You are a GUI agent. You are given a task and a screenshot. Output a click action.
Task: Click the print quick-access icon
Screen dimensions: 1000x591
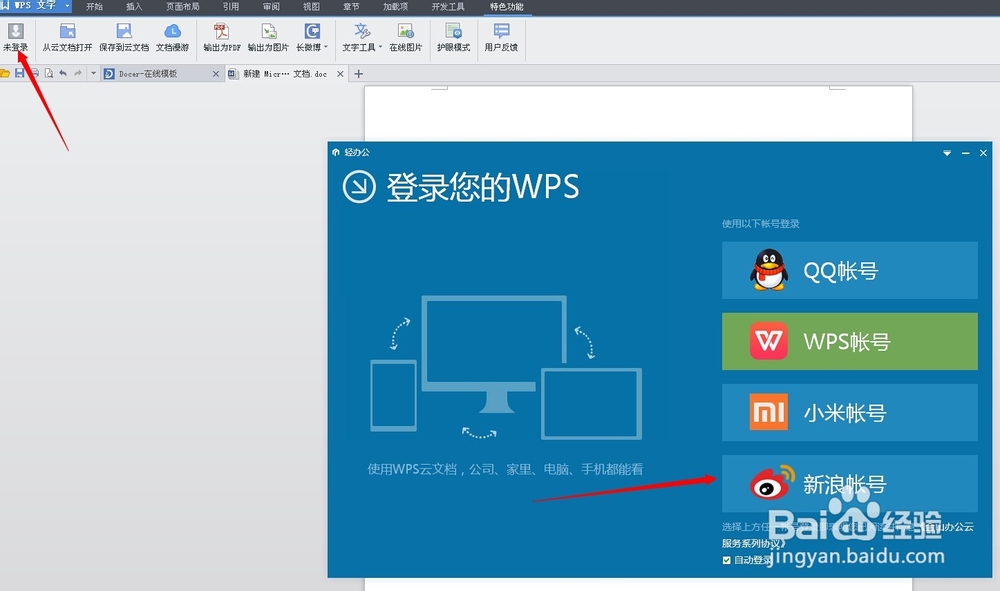[x=34, y=73]
